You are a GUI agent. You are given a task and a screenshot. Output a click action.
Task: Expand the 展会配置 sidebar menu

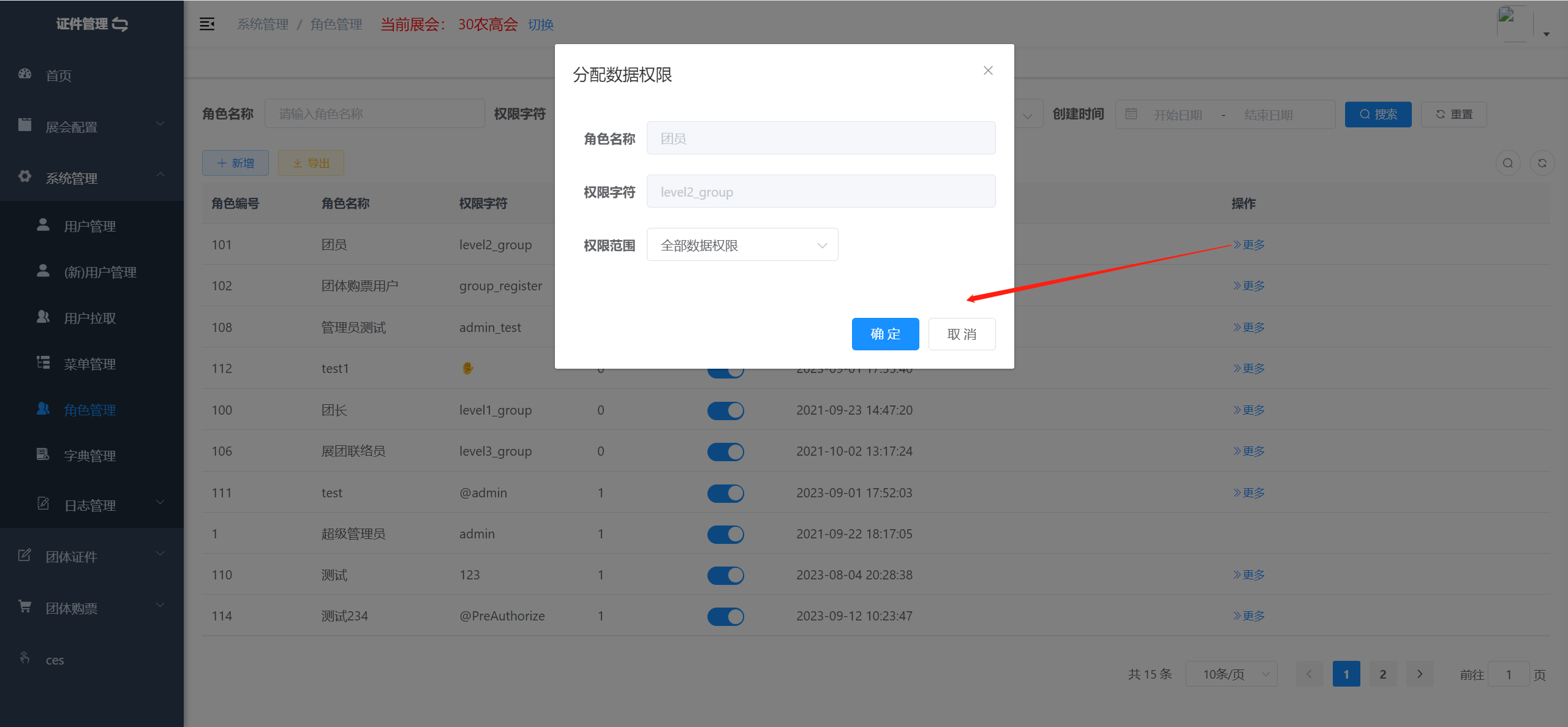click(x=160, y=124)
